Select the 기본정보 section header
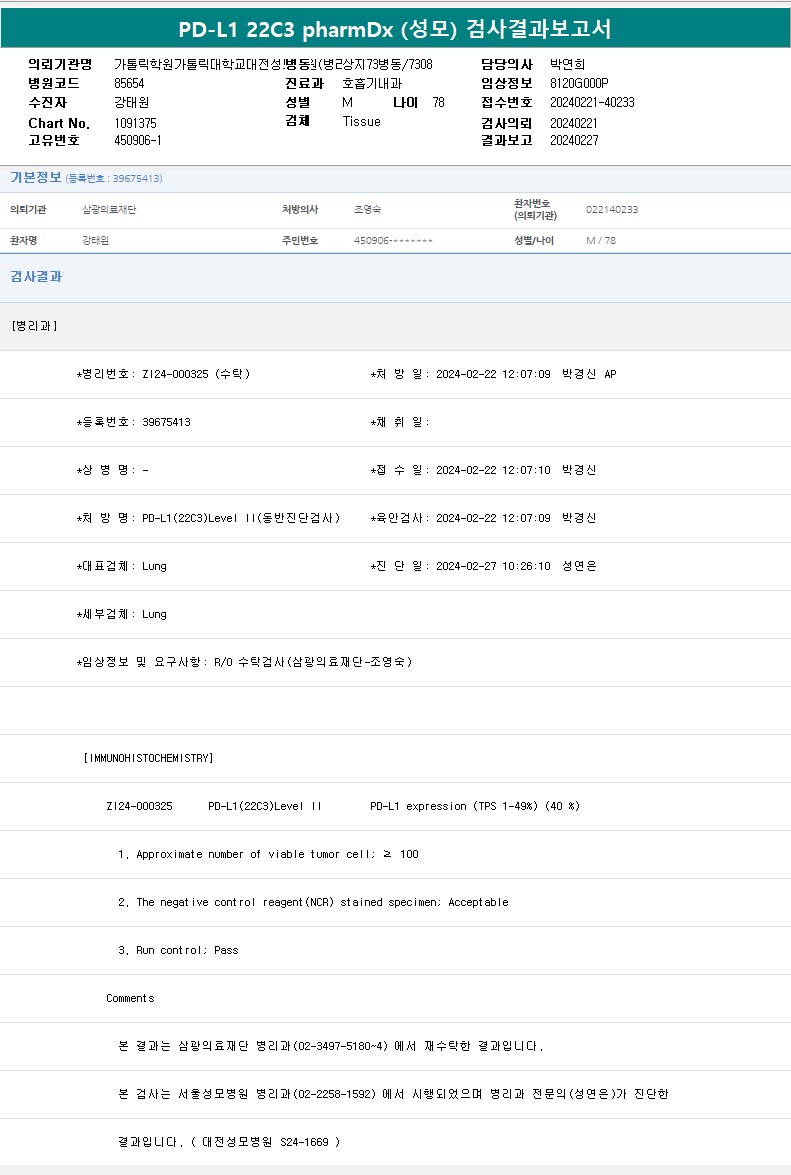 36,178
